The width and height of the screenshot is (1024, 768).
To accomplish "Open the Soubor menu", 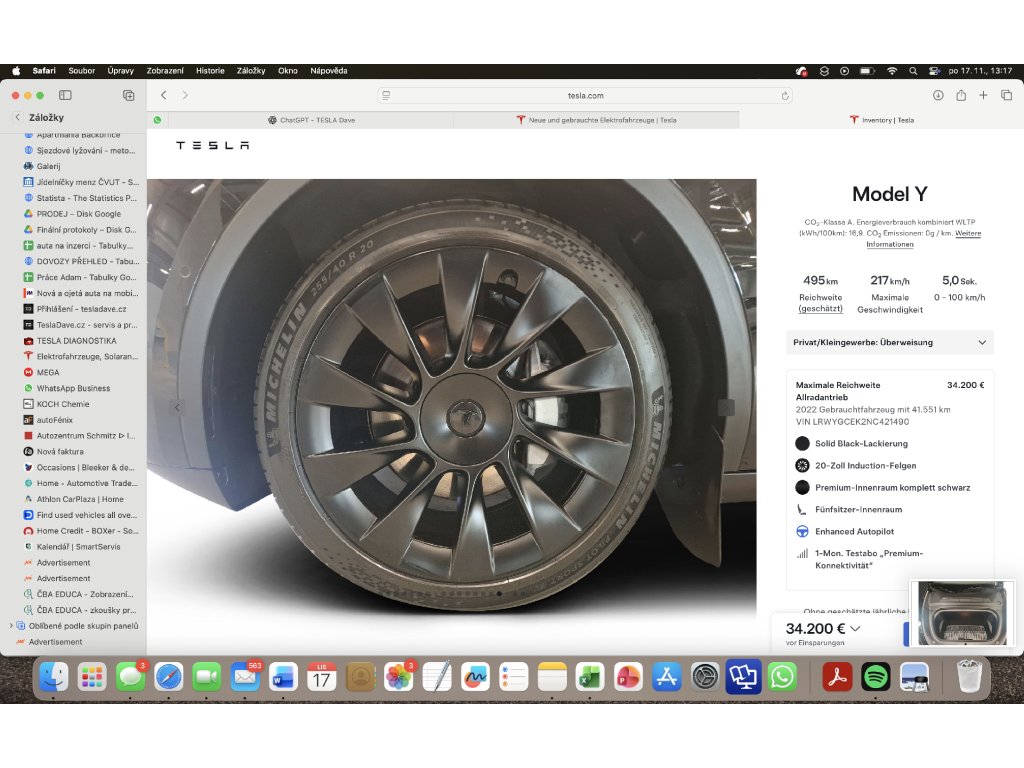I will tap(82, 71).
